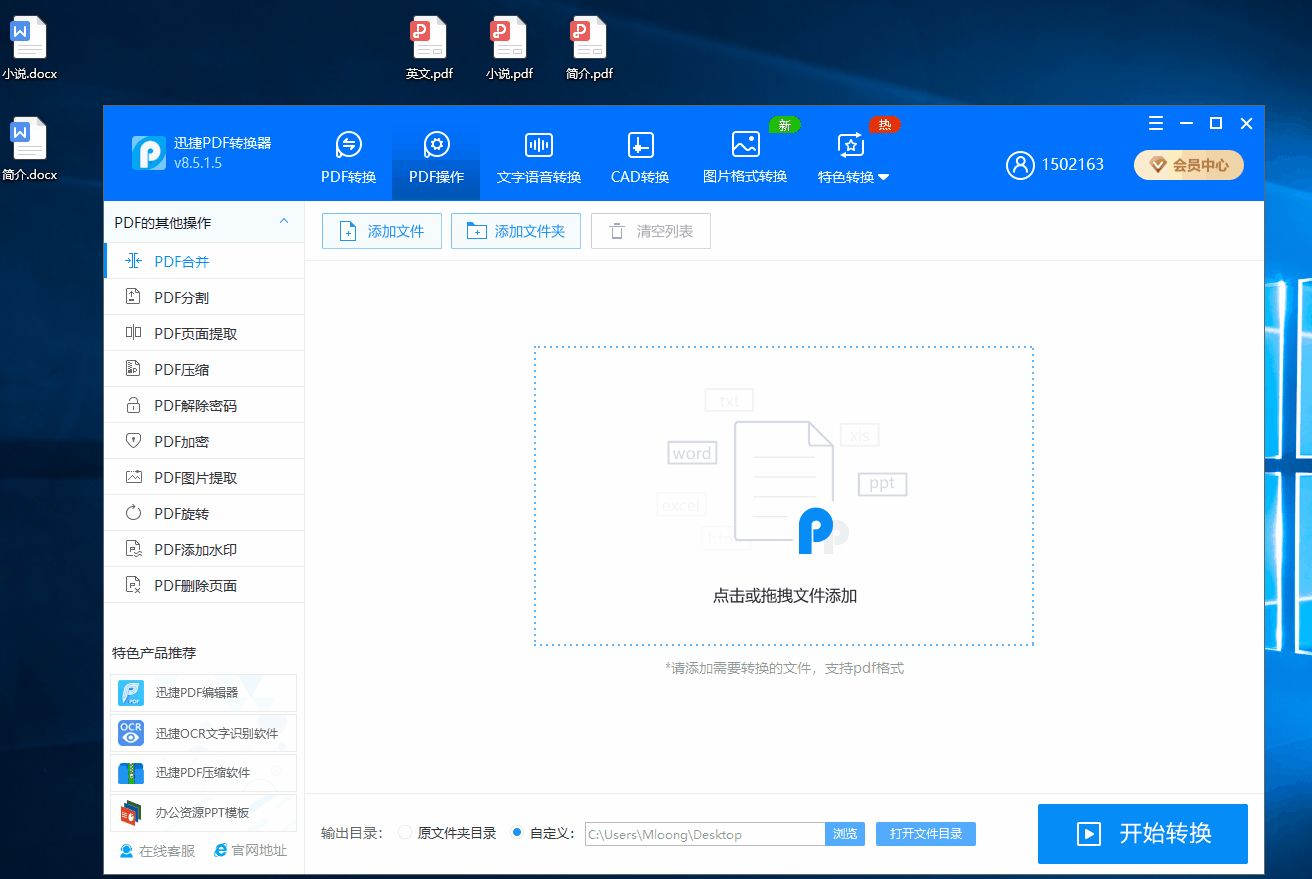
Task: Open 文字语音转换 tab
Action: [x=538, y=158]
